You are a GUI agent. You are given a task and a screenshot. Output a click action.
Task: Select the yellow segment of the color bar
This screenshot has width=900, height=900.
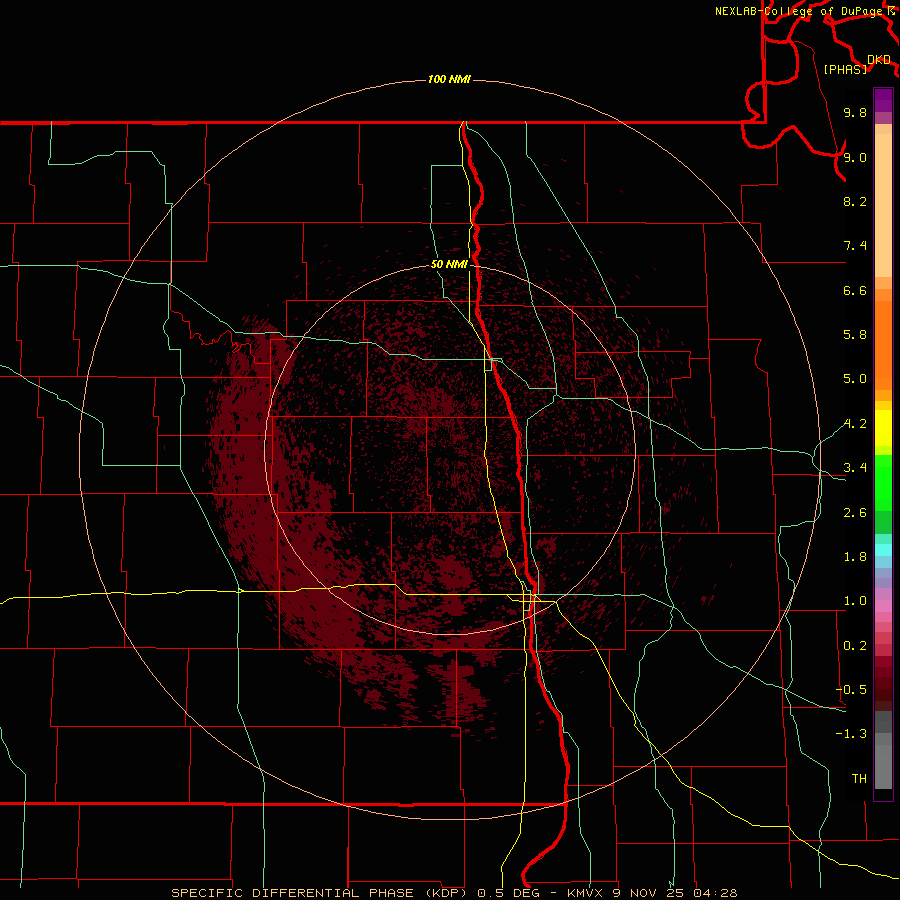tap(883, 428)
